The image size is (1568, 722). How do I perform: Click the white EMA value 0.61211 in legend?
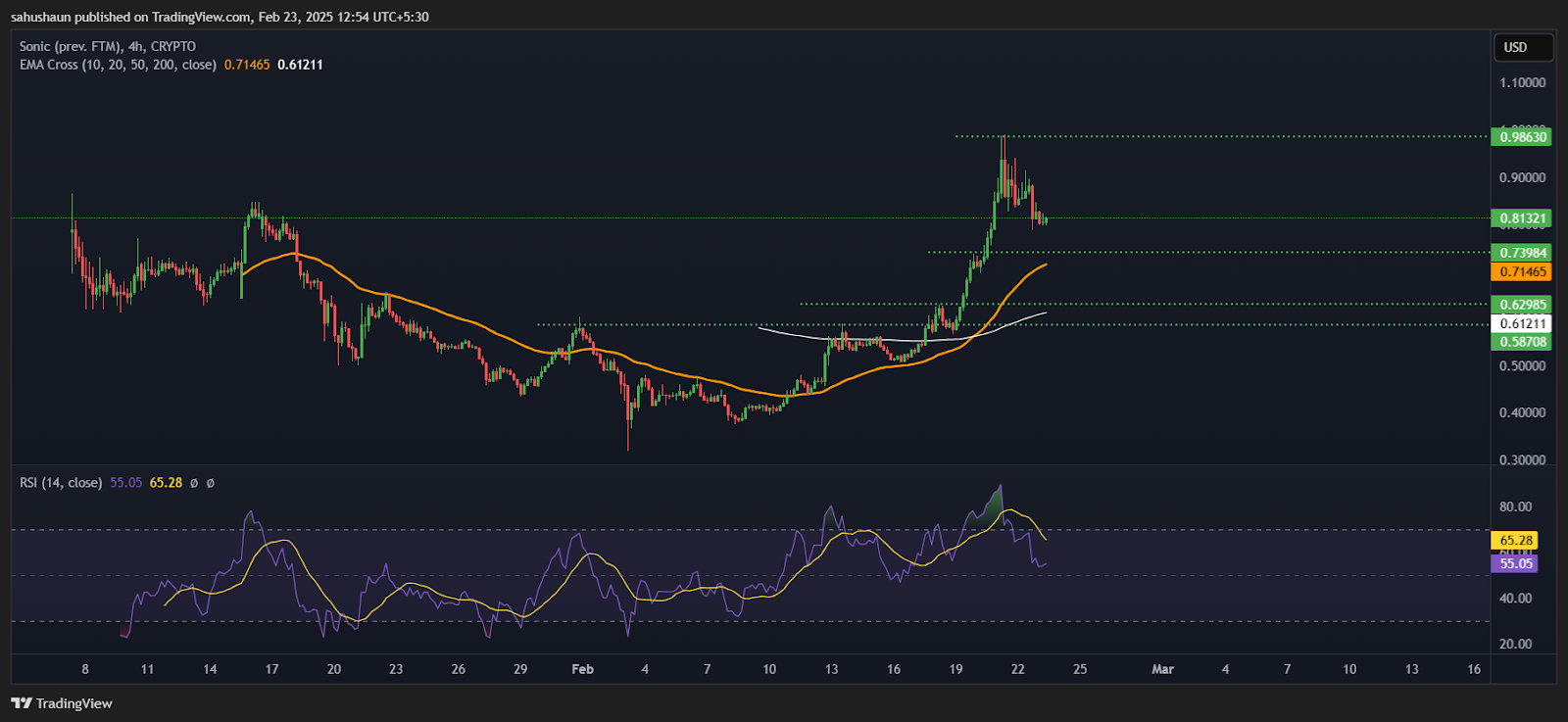300,65
